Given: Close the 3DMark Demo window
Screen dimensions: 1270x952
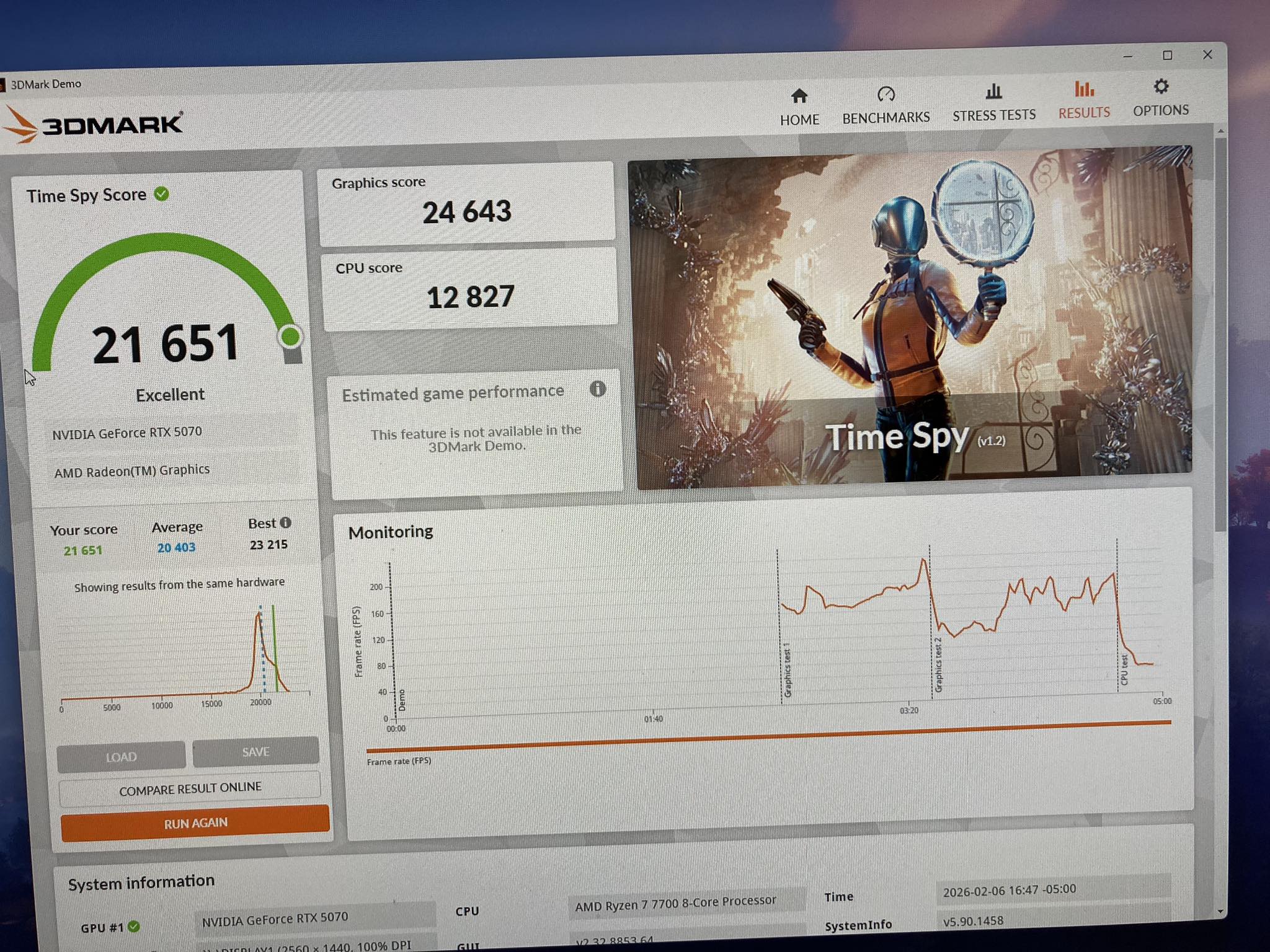Looking at the screenshot, I should tap(1207, 55).
